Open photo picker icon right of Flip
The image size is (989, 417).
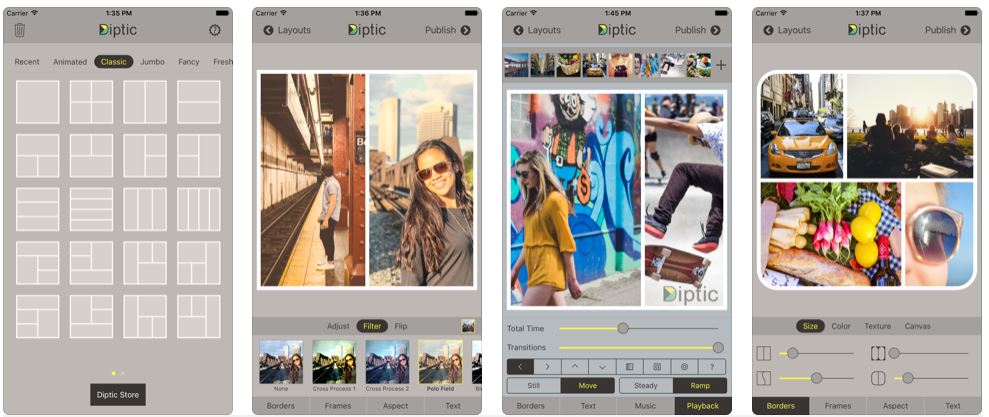pos(468,326)
